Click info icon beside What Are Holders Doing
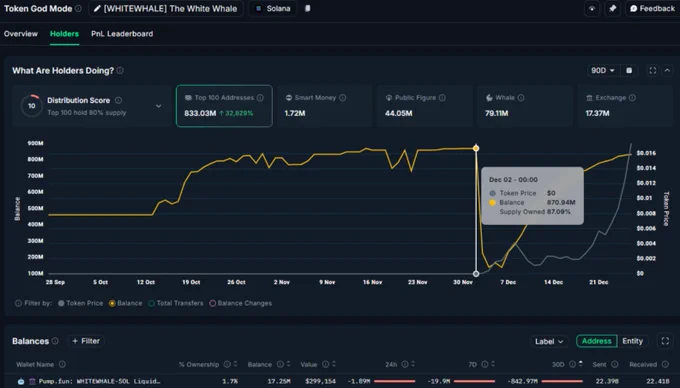Viewport: 680px width, 388px height. point(120,70)
